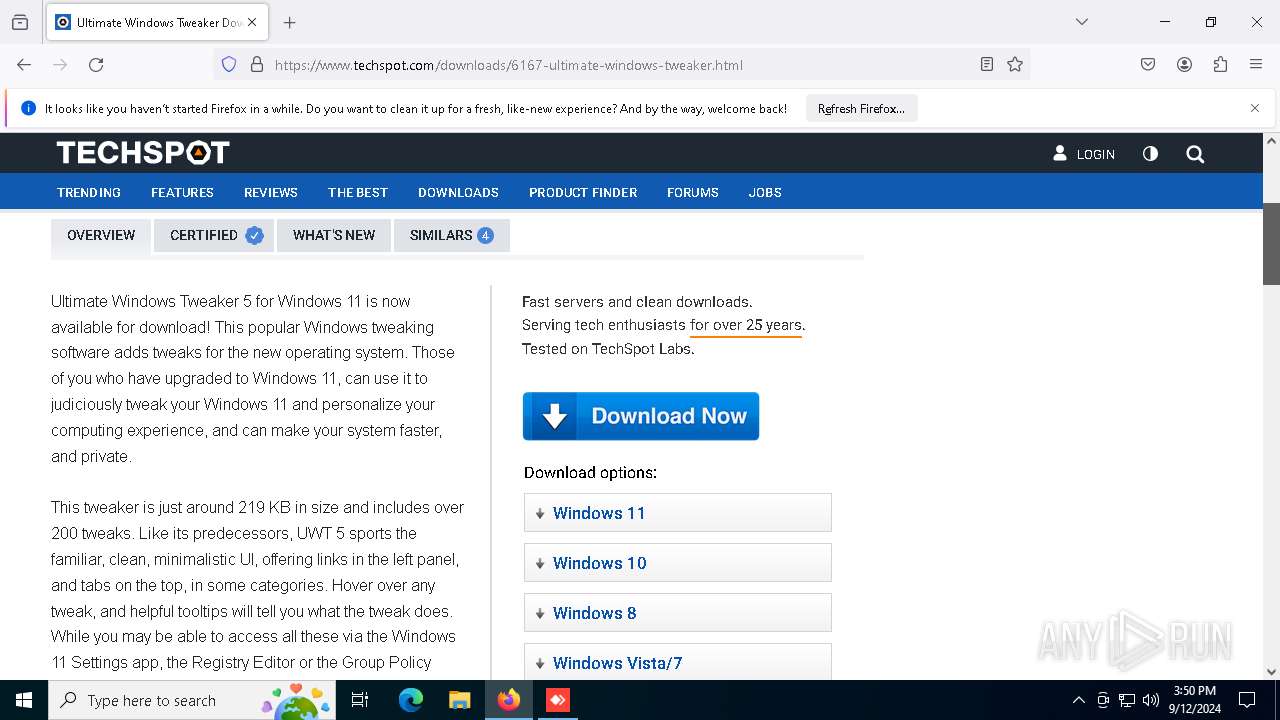Viewport: 1280px width, 720px height.
Task: Choose the Windows 8 download option
Action: click(678, 613)
